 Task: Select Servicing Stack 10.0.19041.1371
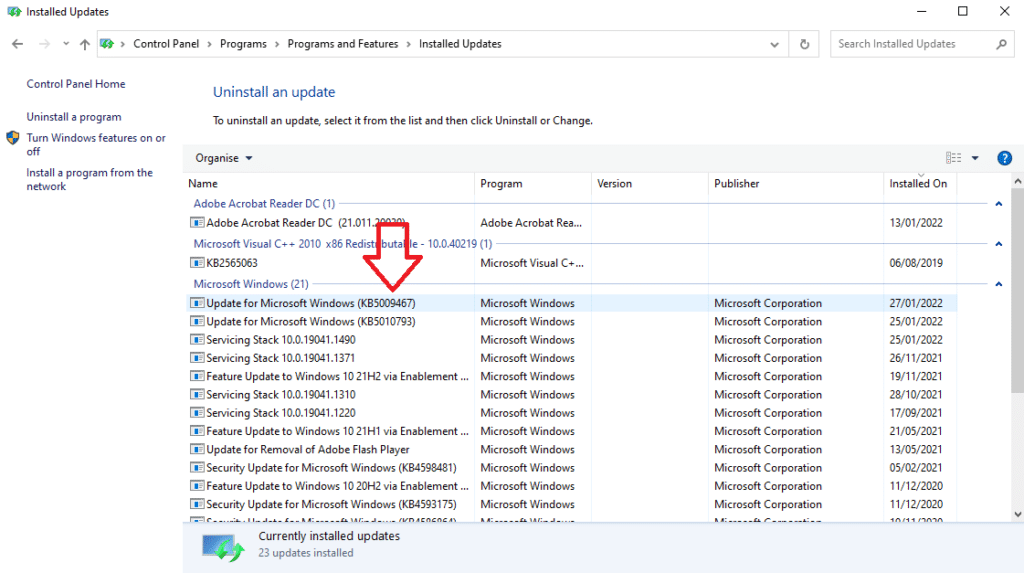point(572,358)
